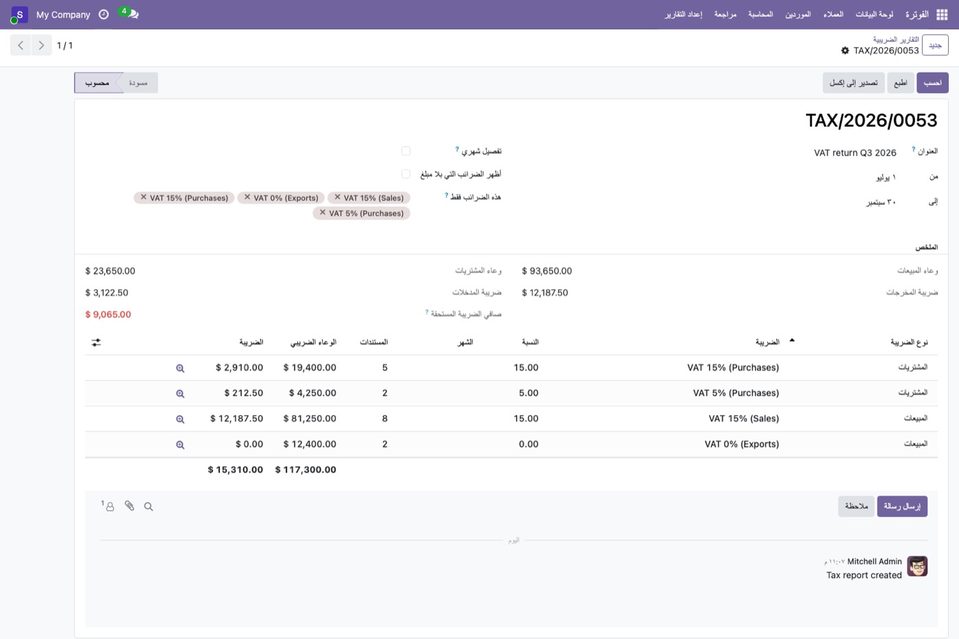Open details magnifier for VAT 15% (Purchases) row

coord(180,368)
